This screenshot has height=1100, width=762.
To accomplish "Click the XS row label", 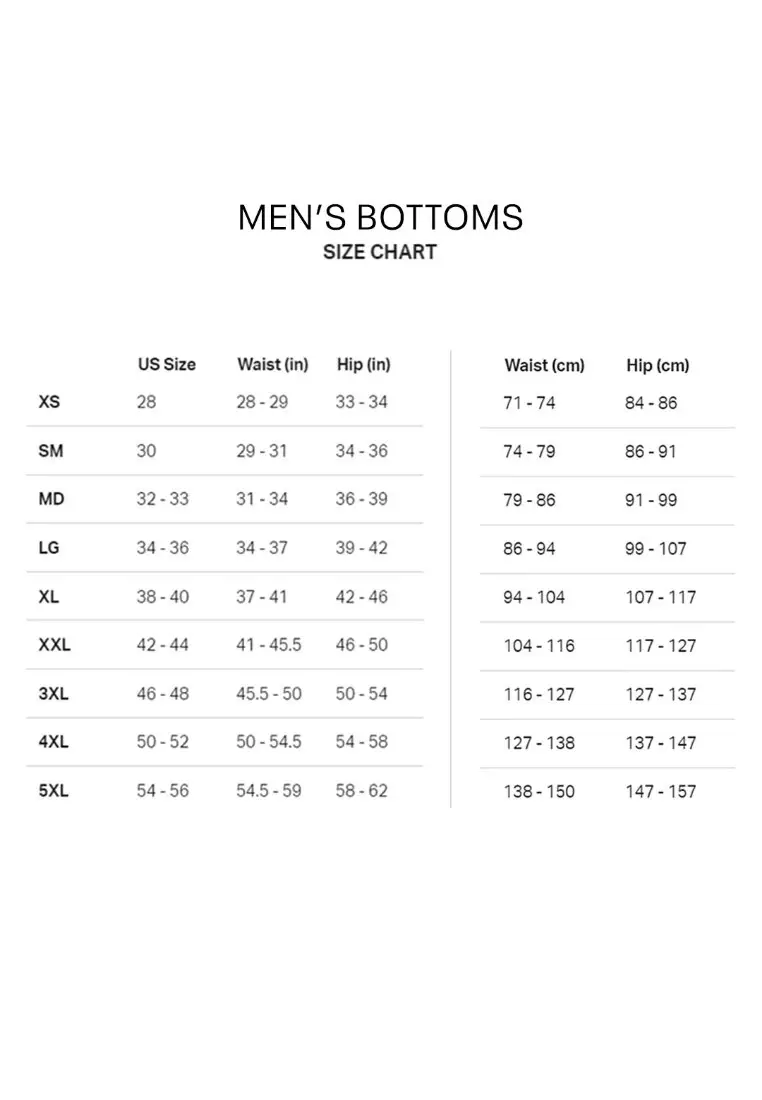I will click(49, 402).
